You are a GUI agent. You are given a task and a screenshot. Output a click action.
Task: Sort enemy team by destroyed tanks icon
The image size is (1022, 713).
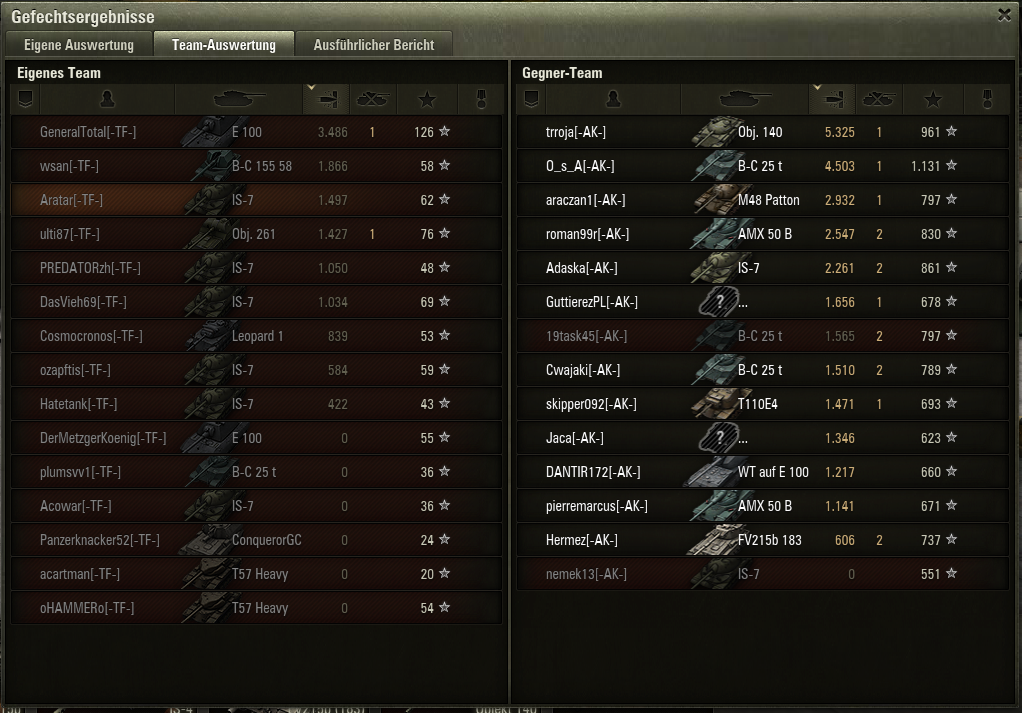point(879,99)
